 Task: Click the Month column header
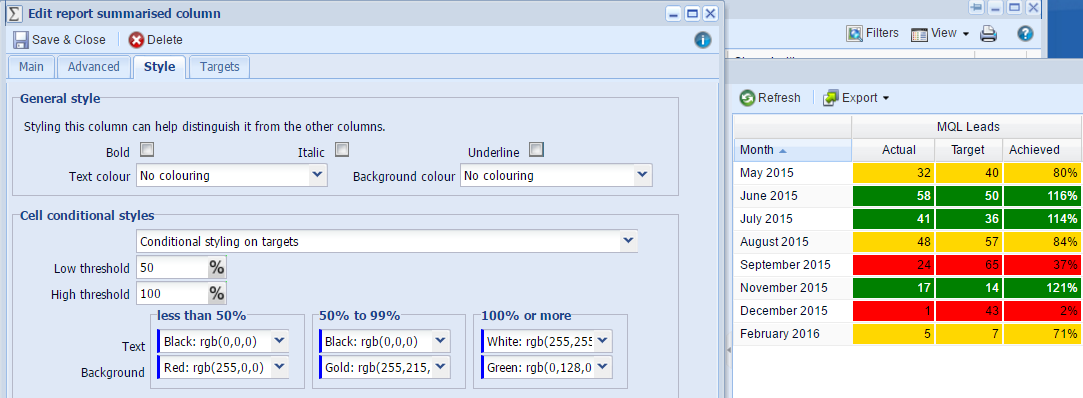(792, 150)
